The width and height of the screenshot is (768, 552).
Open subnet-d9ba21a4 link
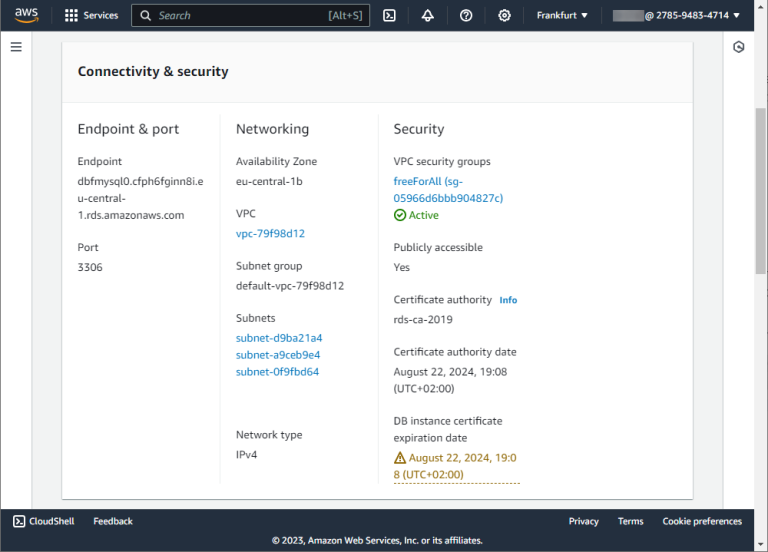coord(279,338)
